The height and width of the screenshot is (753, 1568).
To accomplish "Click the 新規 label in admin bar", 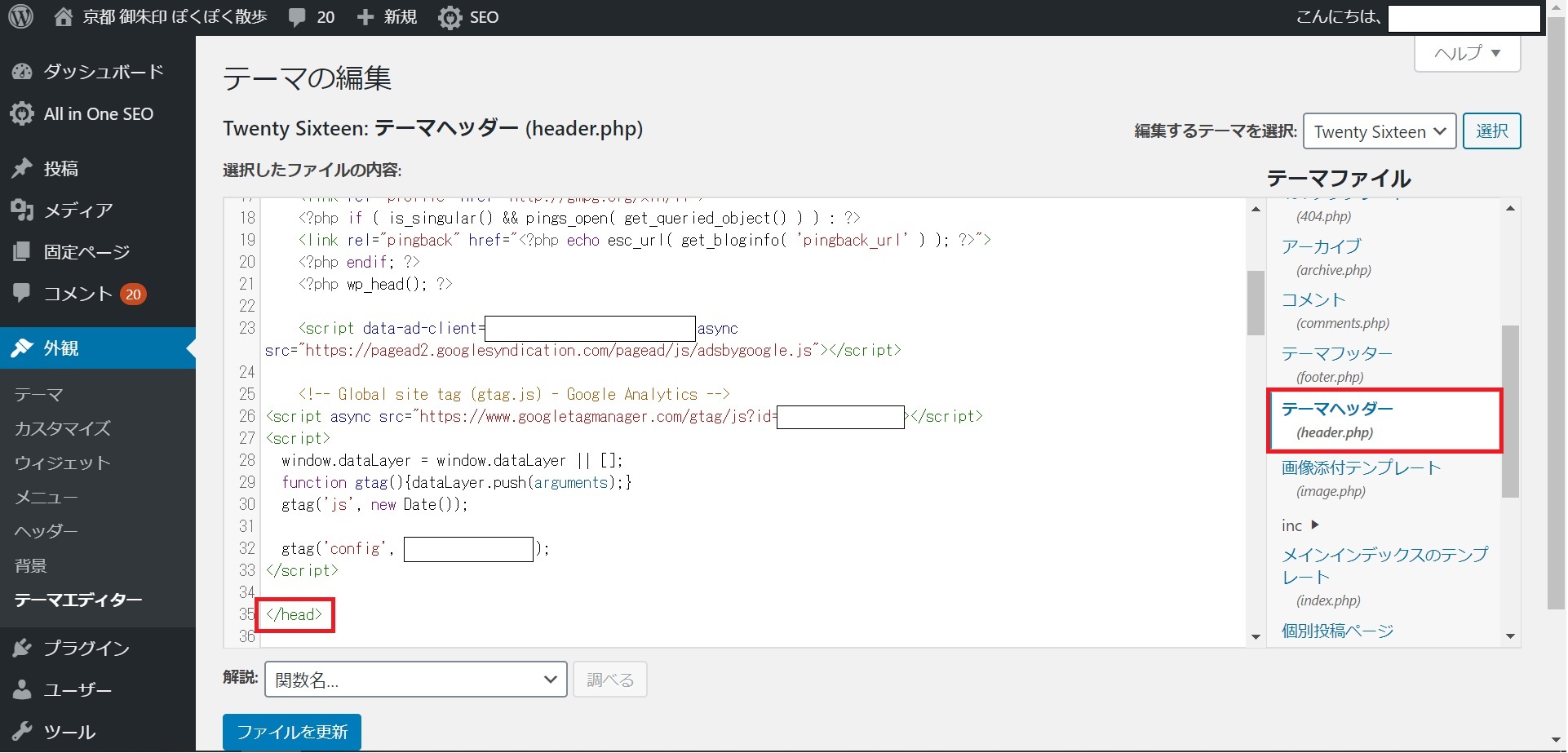I will pyautogui.click(x=401, y=17).
